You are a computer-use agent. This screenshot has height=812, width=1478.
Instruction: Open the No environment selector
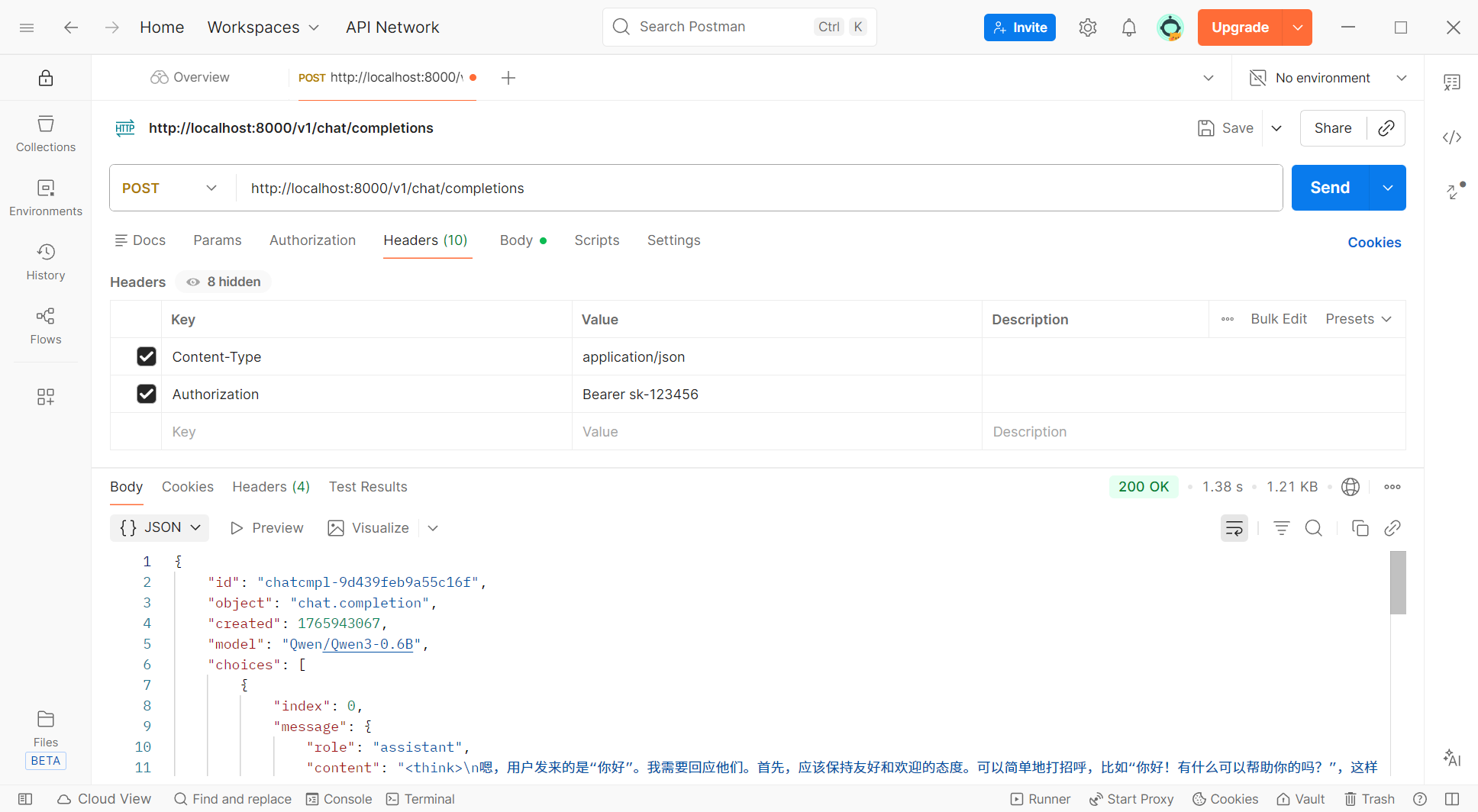click(x=1328, y=78)
